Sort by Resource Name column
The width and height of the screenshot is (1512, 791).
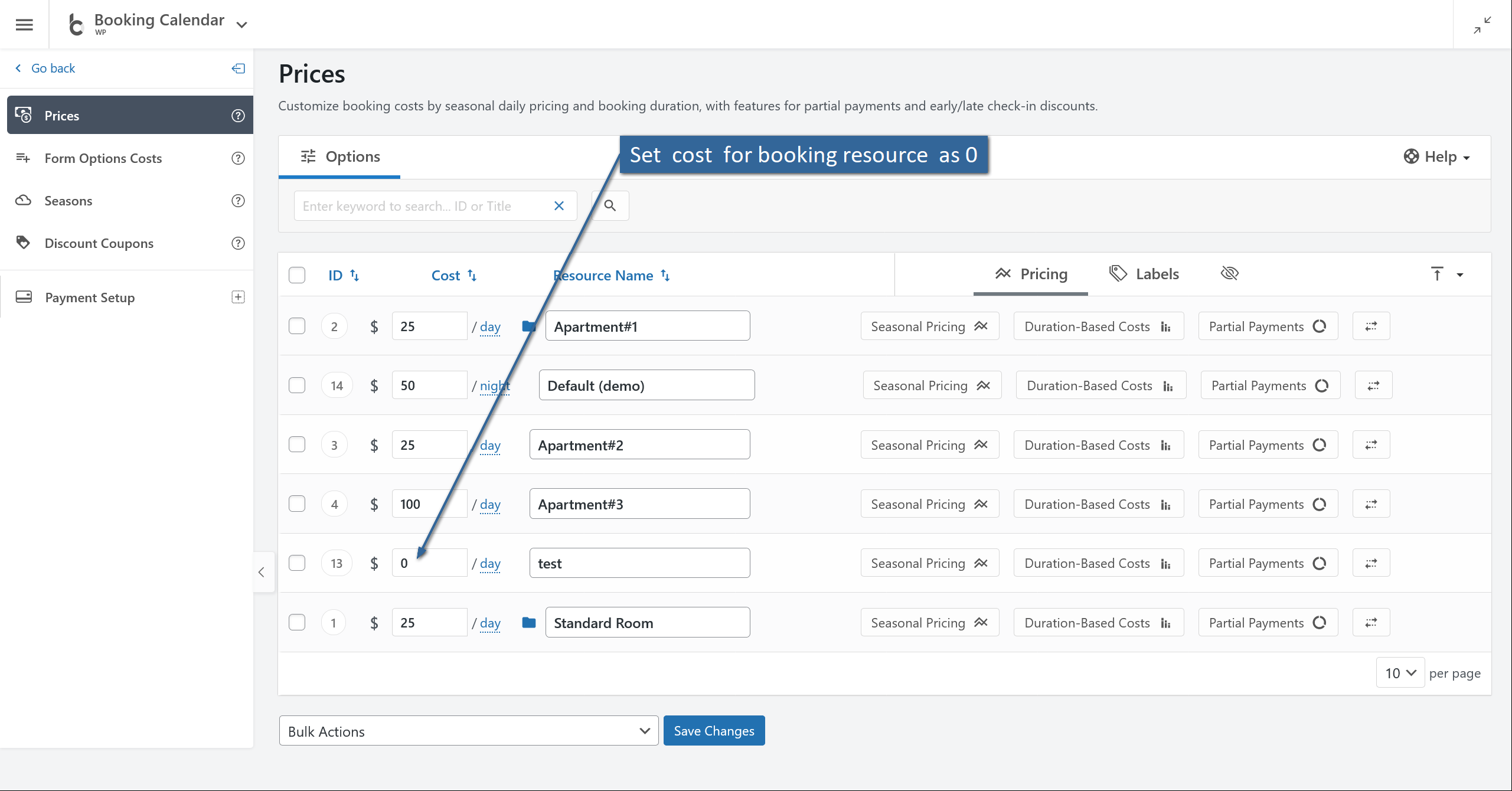tap(611, 276)
